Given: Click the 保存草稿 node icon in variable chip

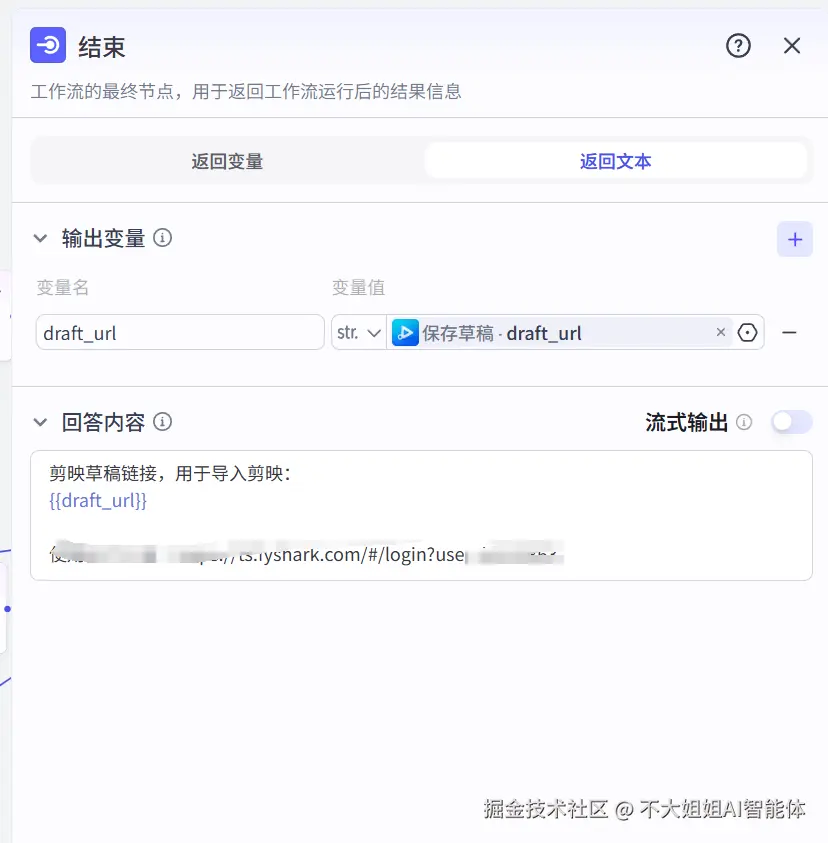Looking at the screenshot, I should (x=404, y=332).
